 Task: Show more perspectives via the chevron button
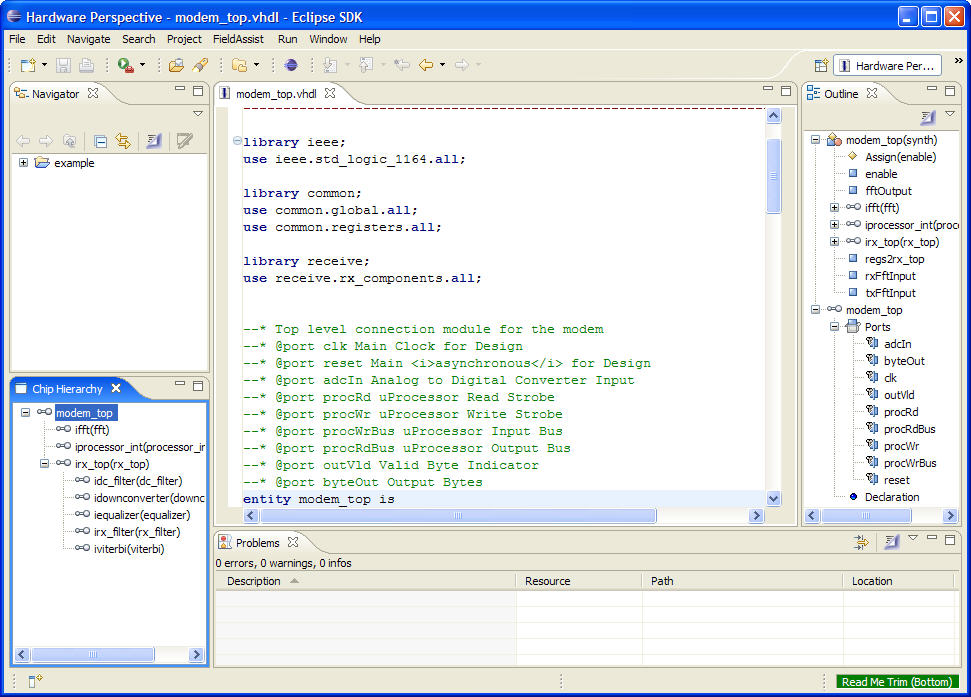click(x=959, y=61)
